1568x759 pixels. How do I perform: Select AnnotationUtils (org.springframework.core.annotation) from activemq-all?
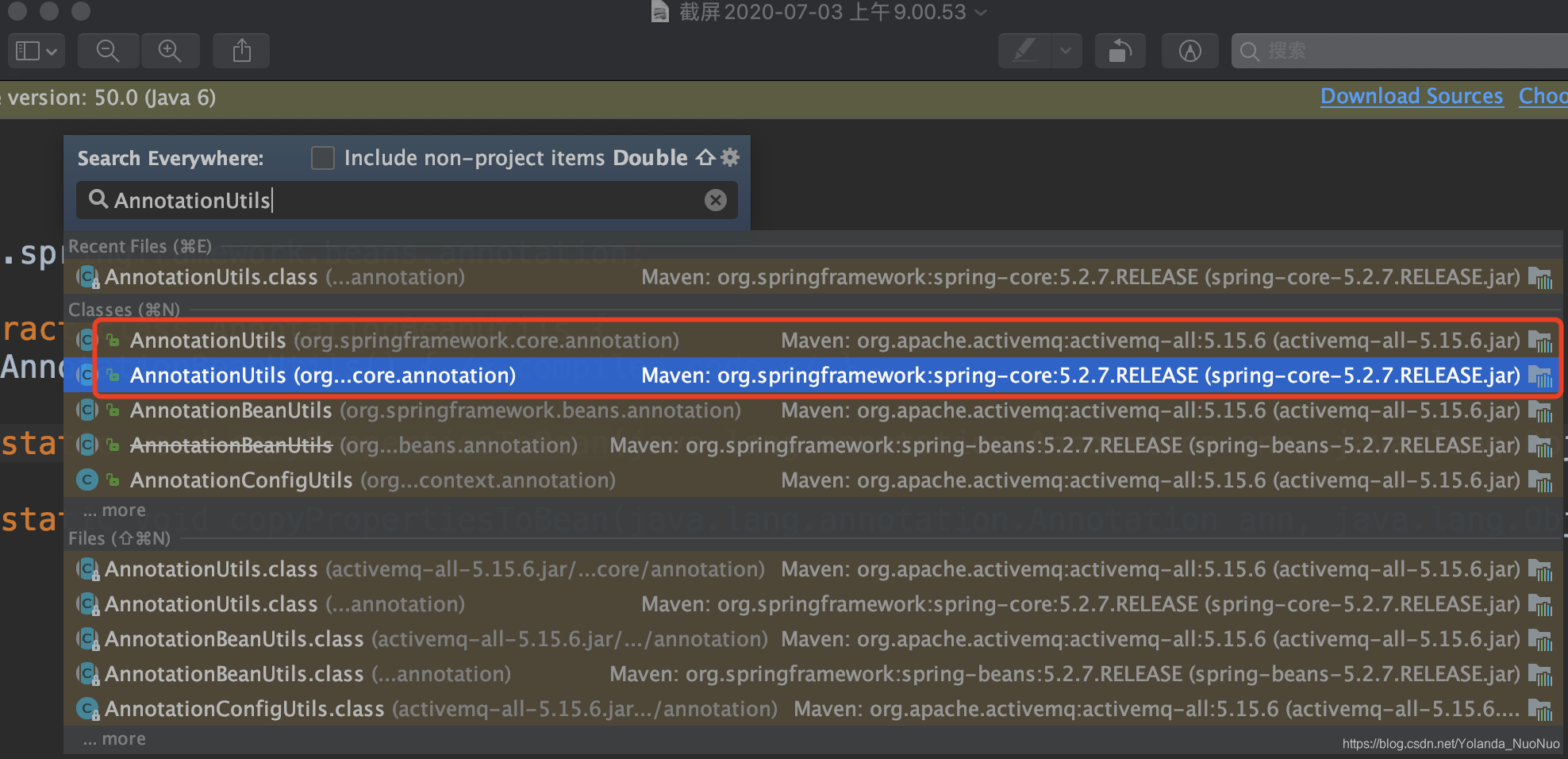coord(813,341)
